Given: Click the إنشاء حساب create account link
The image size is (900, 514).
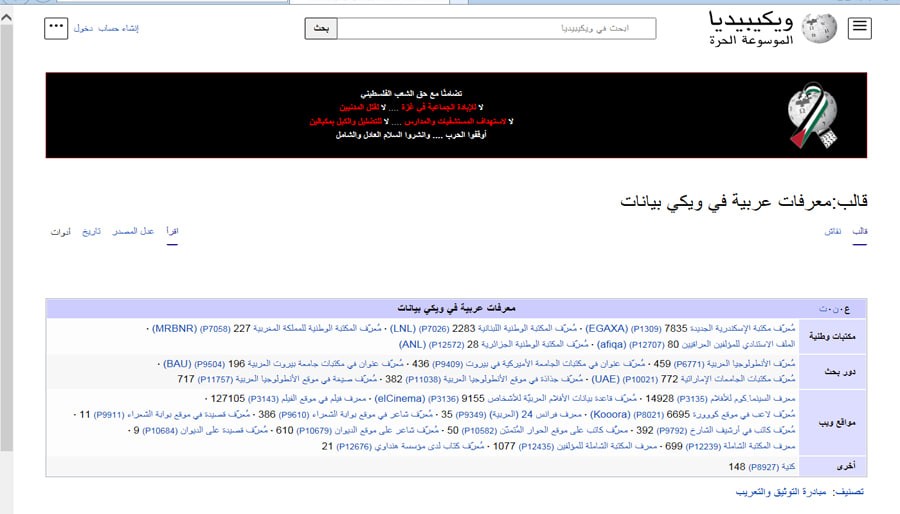Looking at the screenshot, I should pyautogui.click(x=119, y=29).
